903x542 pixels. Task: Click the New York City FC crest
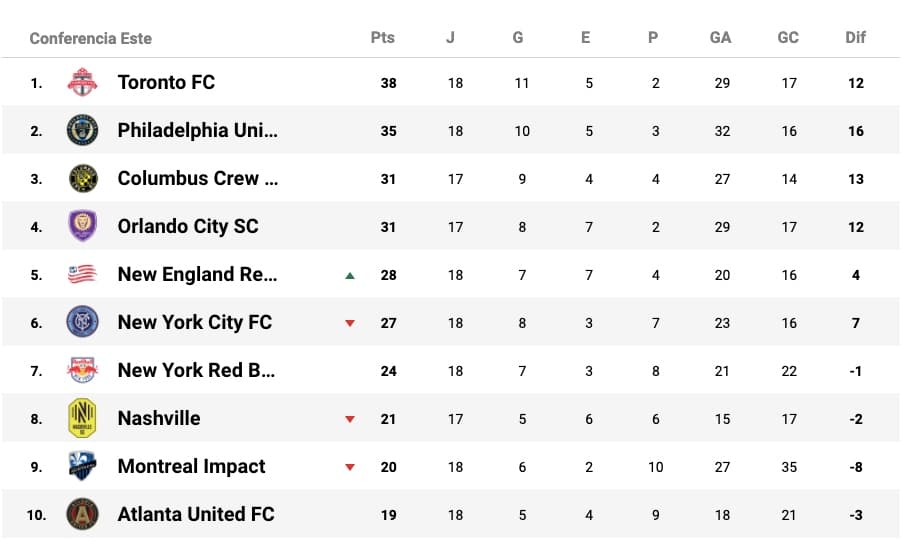[x=82, y=322]
